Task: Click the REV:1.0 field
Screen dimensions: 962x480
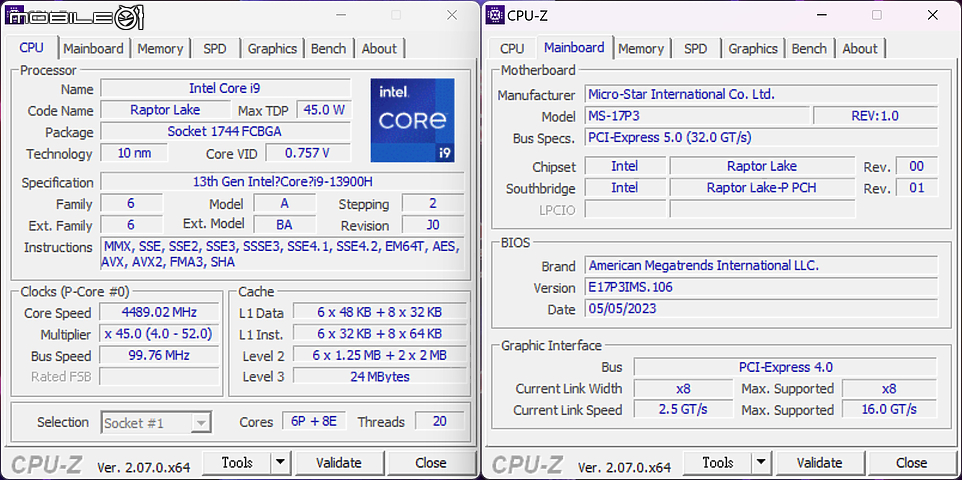Action: [x=875, y=115]
